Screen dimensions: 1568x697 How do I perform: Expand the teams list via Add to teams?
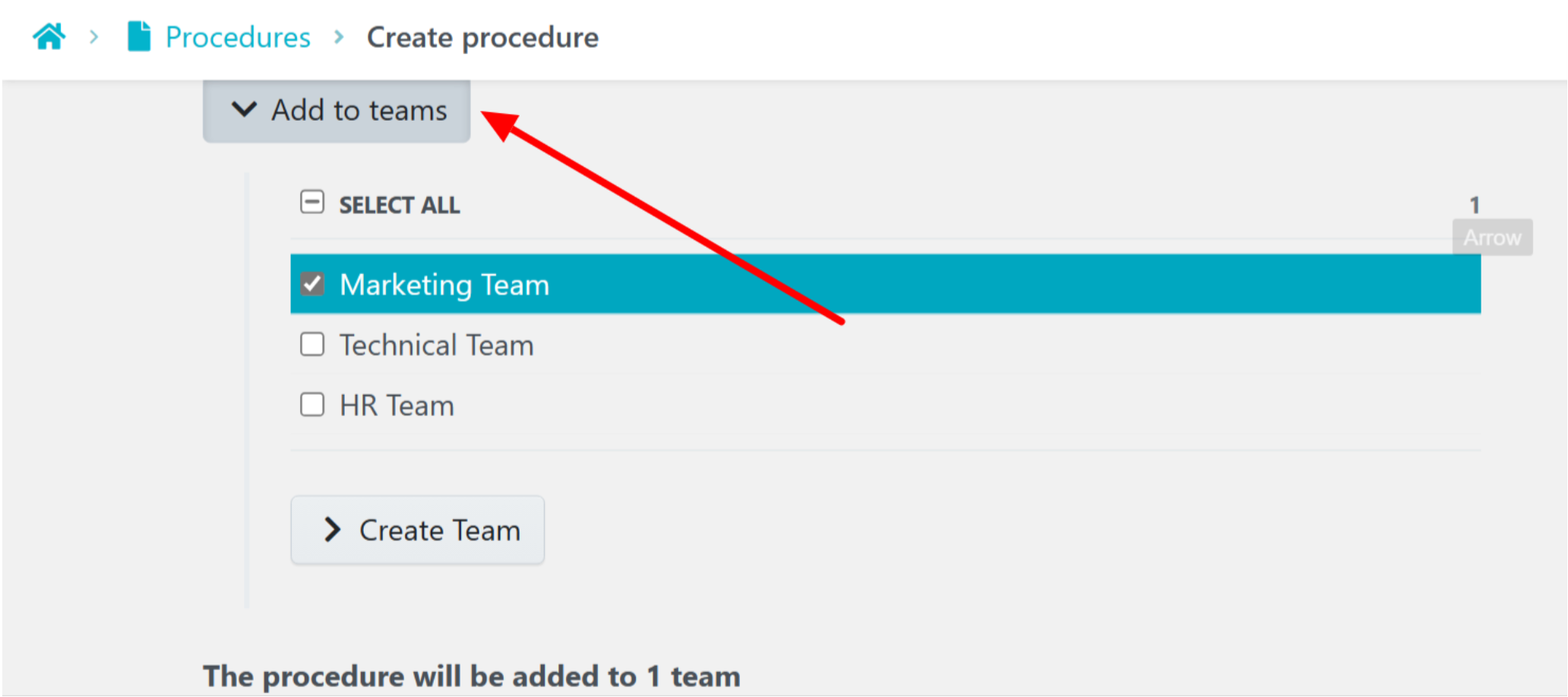click(x=335, y=110)
